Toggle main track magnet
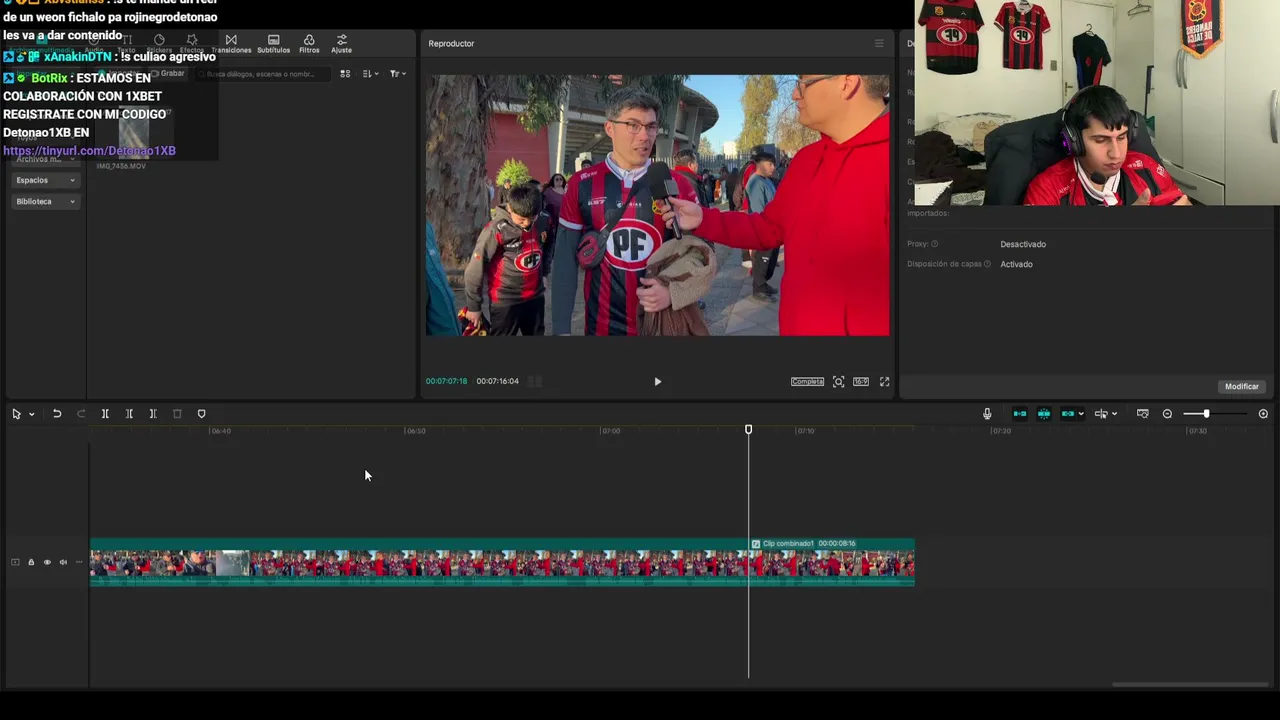This screenshot has height=720, width=1280. [1020, 414]
